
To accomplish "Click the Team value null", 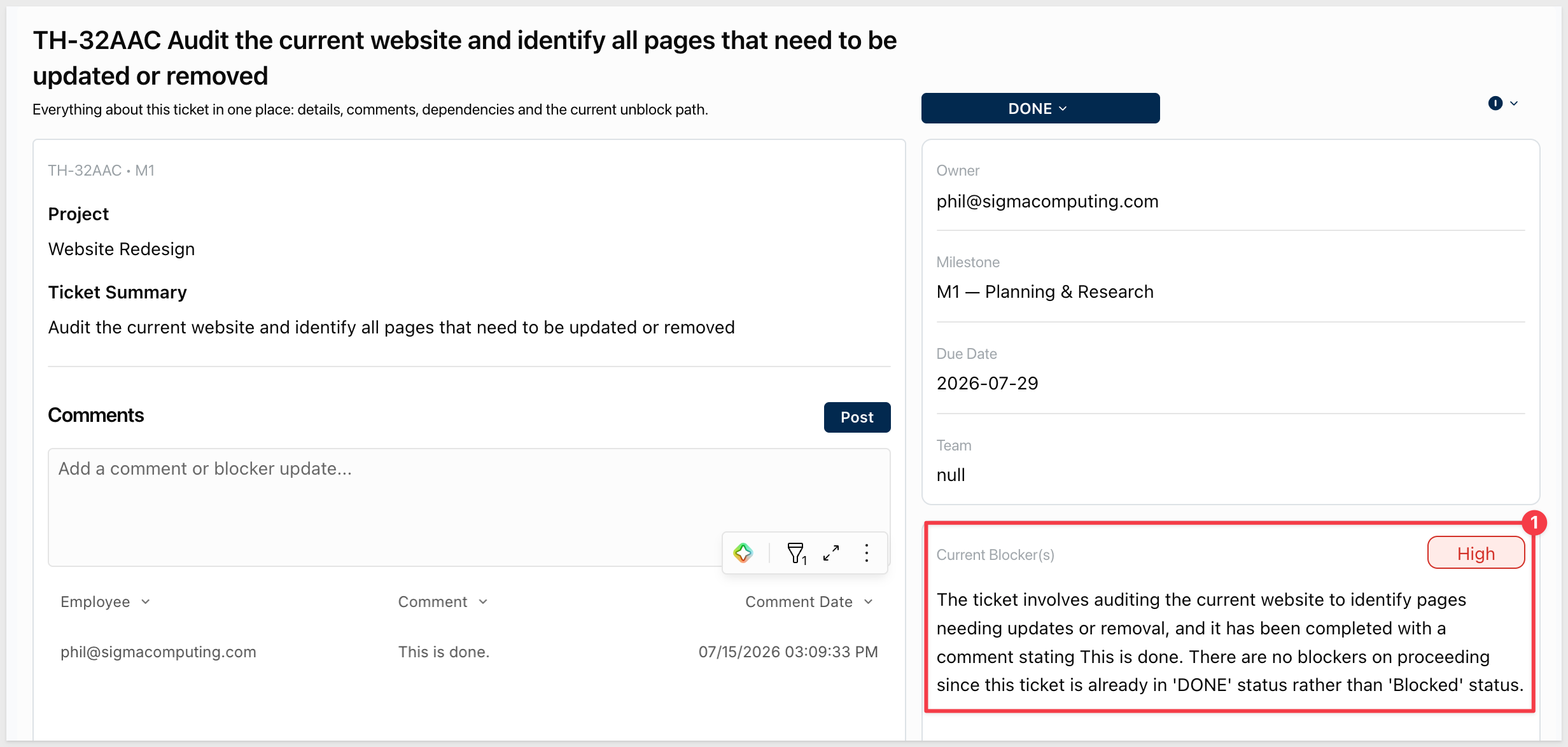I will pos(951,475).
